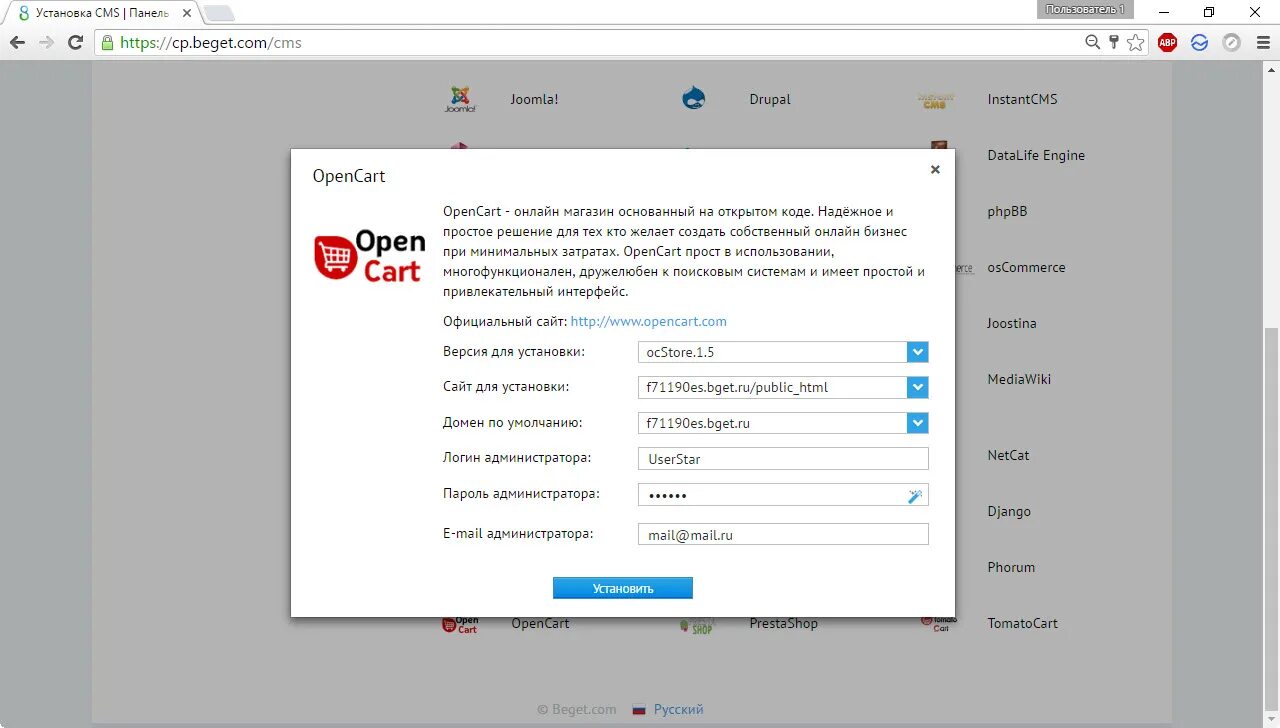Click the TomatoCart logo icon
The image size is (1280, 728).
click(937, 622)
